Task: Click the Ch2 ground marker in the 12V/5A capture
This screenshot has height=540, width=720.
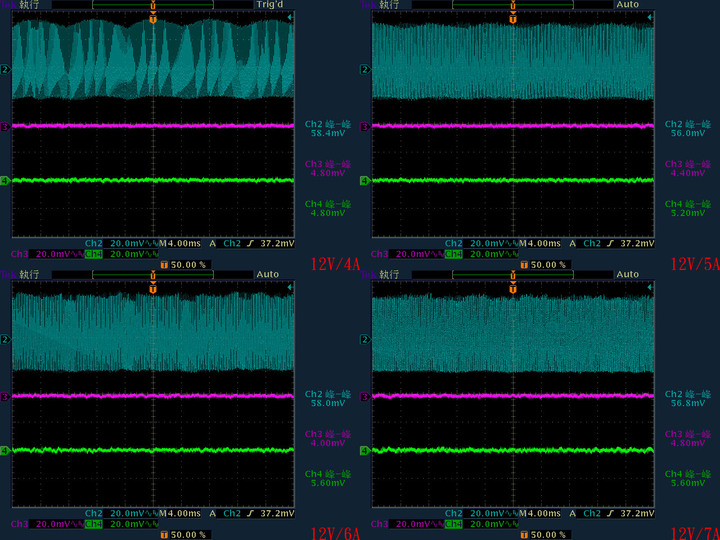Action: (365, 69)
